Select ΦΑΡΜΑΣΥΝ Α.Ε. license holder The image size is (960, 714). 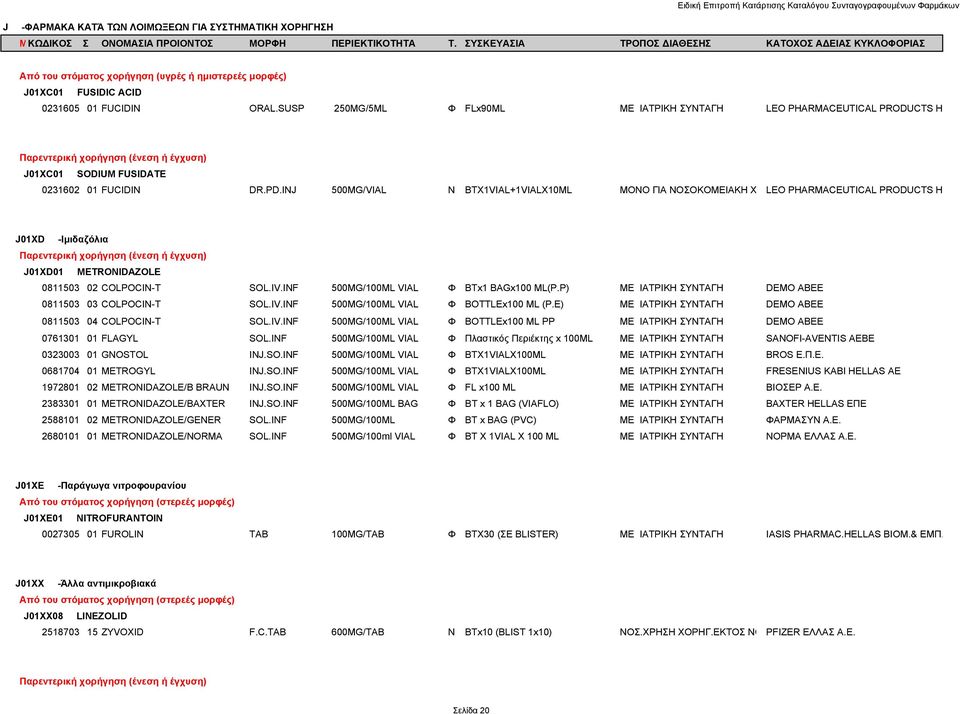coord(803,420)
